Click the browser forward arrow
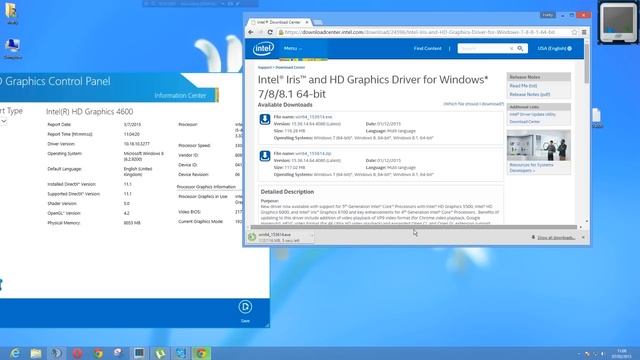This screenshot has width=640, height=360. [x=260, y=32]
